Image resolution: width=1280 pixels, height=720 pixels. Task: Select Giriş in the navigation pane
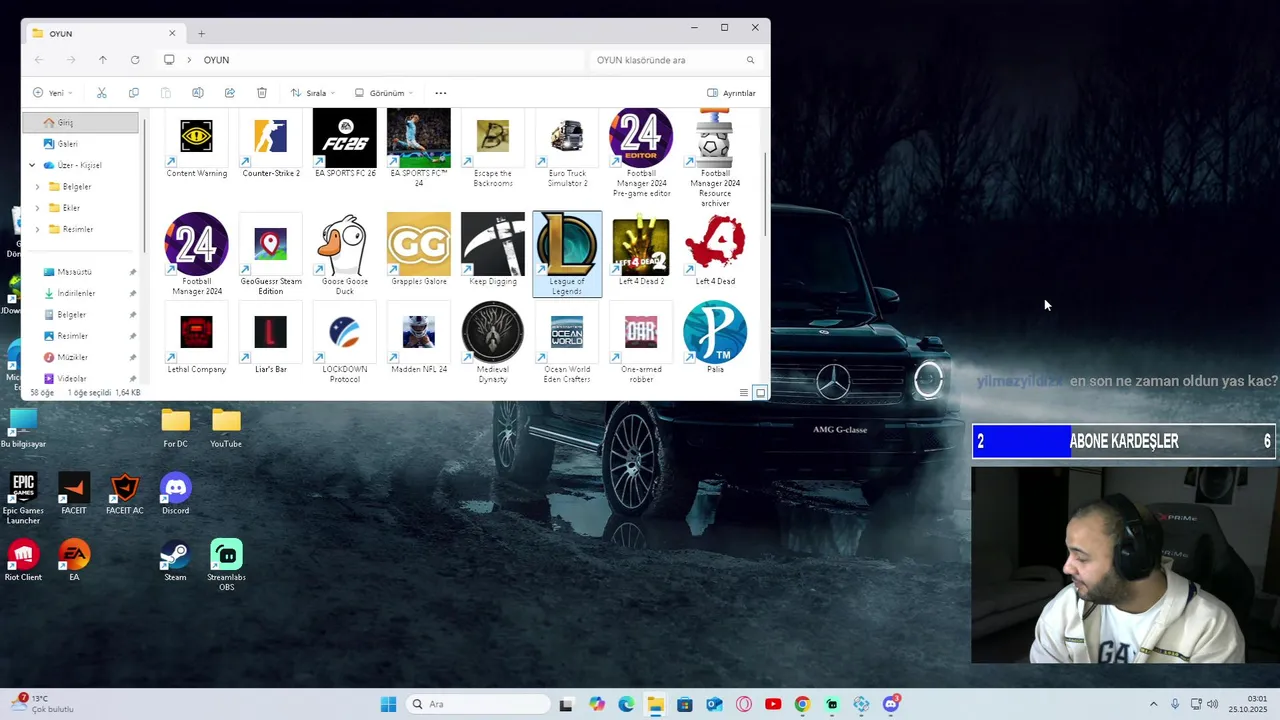(x=81, y=122)
